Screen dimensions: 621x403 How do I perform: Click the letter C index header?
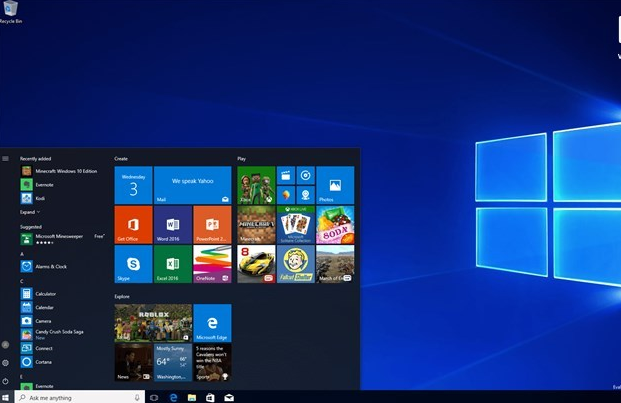(22, 281)
